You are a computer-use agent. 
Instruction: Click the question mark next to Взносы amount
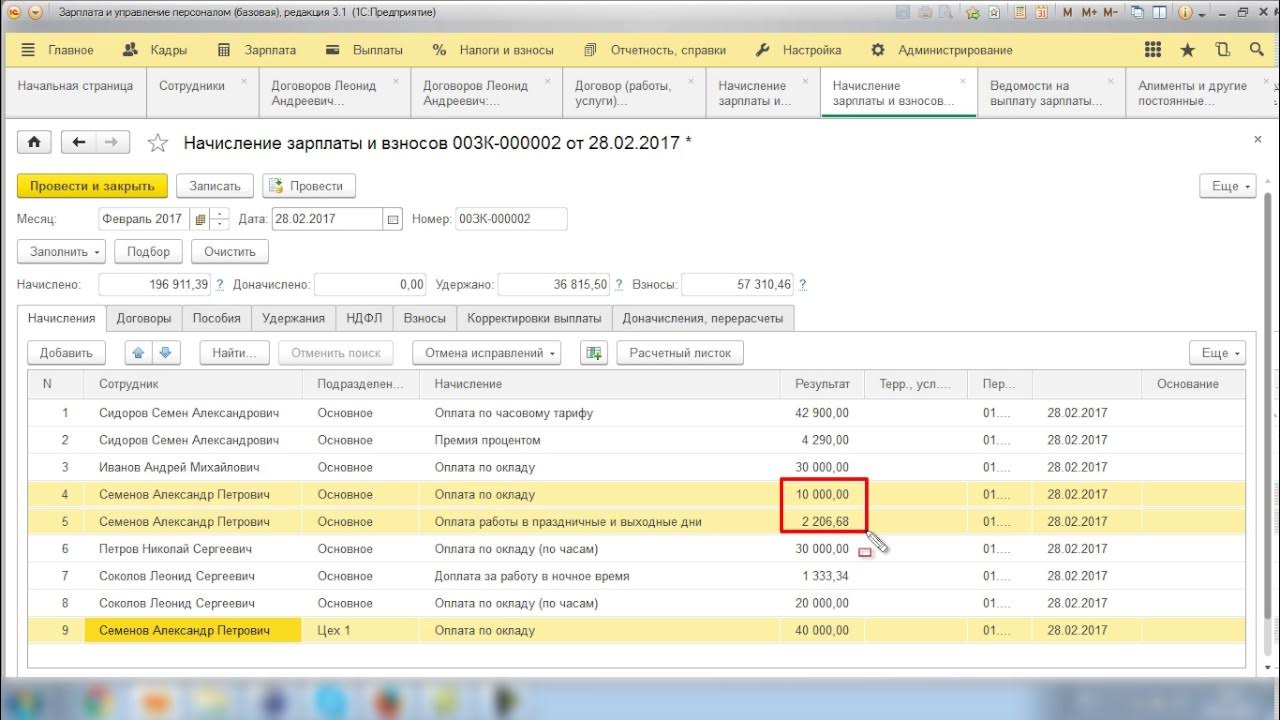802,285
